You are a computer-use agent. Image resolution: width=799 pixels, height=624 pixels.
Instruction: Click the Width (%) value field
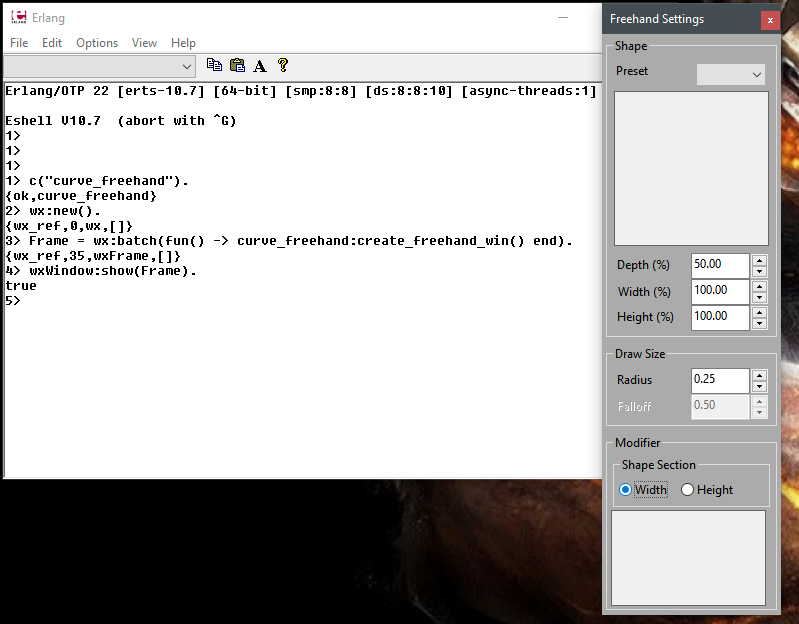pos(720,291)
